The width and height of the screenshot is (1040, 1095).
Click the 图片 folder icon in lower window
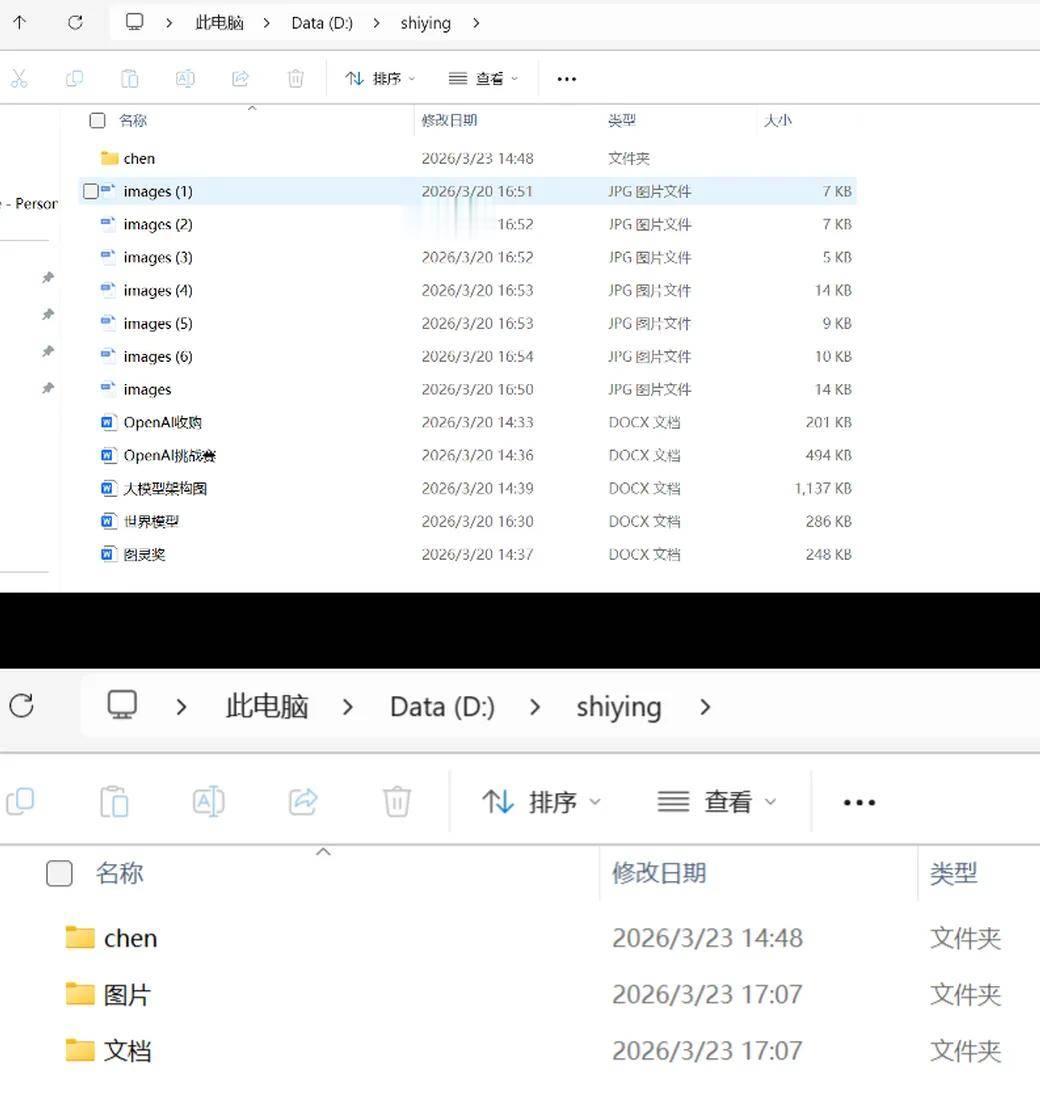pyautogui.click(x=80, y=994)
